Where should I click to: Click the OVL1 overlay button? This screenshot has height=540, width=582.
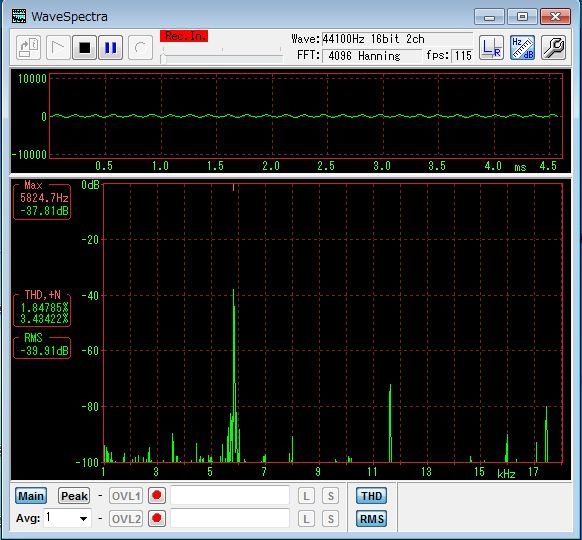(x=126, y=496)
